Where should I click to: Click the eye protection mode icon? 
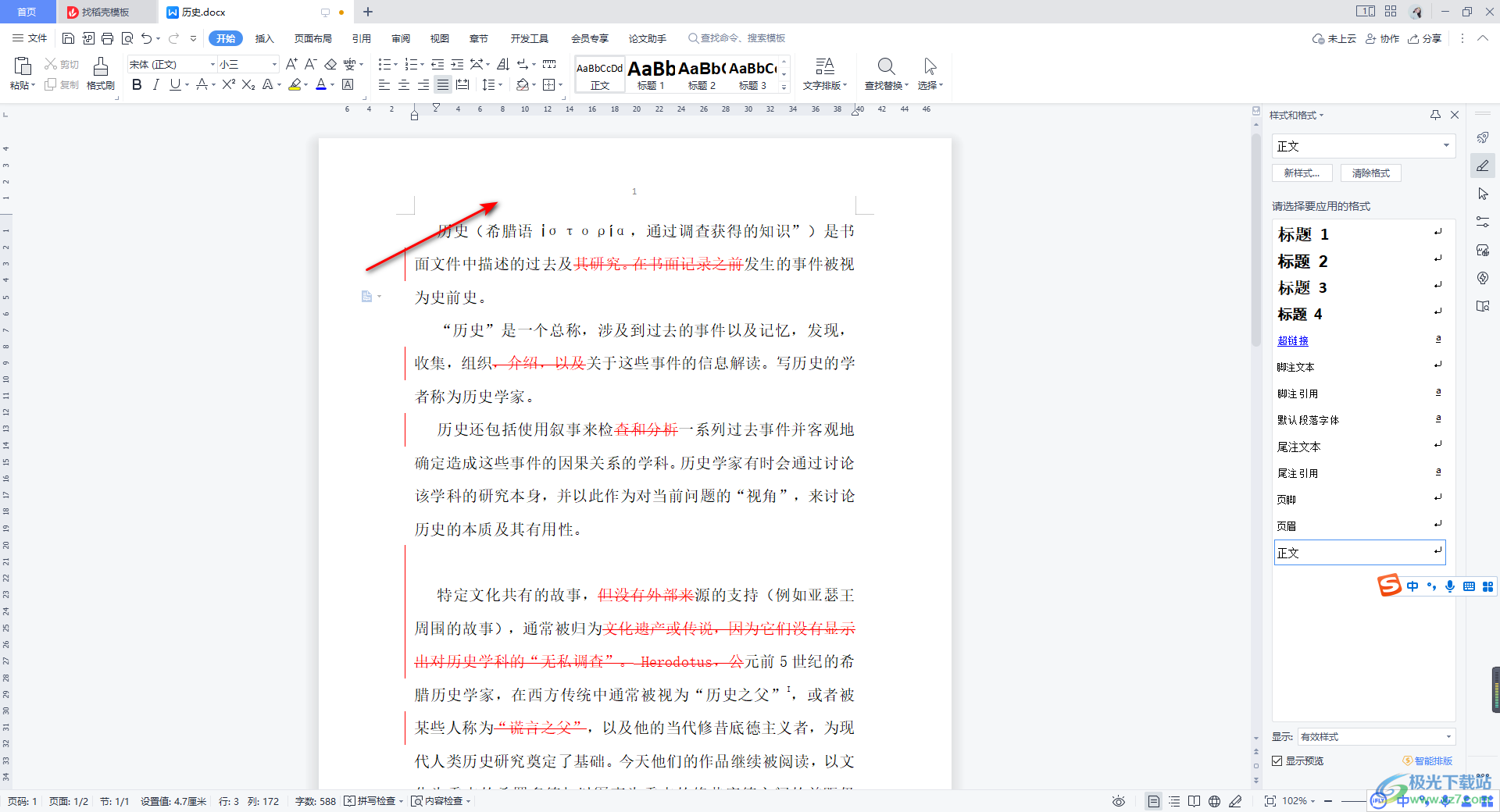[x=1119, y=801]
